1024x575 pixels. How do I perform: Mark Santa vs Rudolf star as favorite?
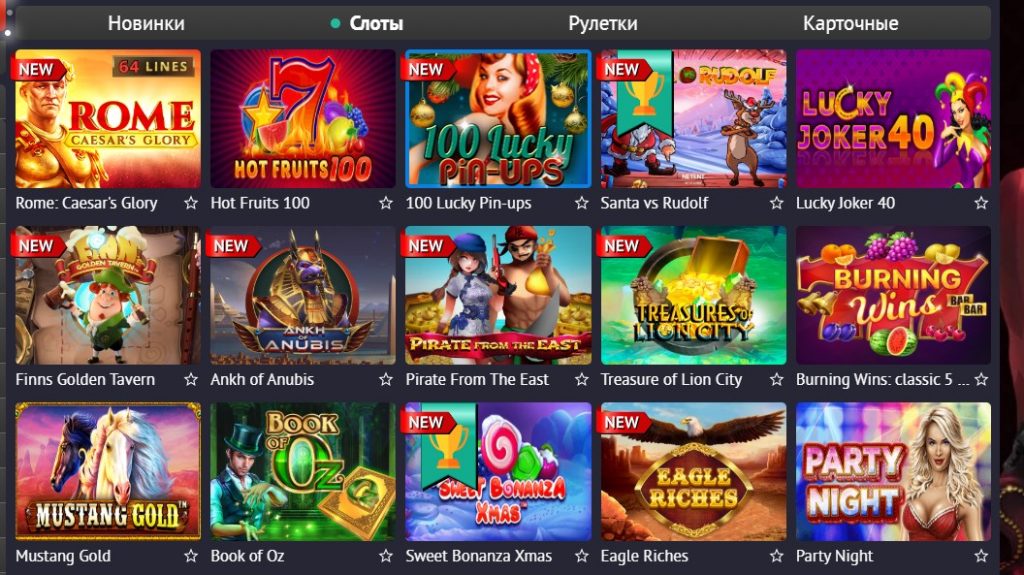776,203
